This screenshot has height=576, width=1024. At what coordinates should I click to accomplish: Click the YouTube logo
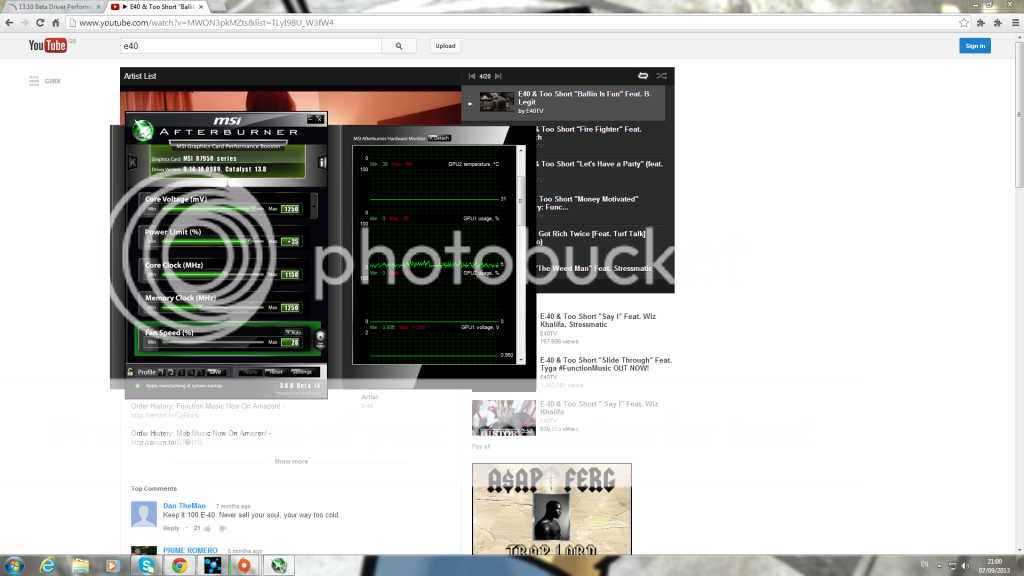48,45
